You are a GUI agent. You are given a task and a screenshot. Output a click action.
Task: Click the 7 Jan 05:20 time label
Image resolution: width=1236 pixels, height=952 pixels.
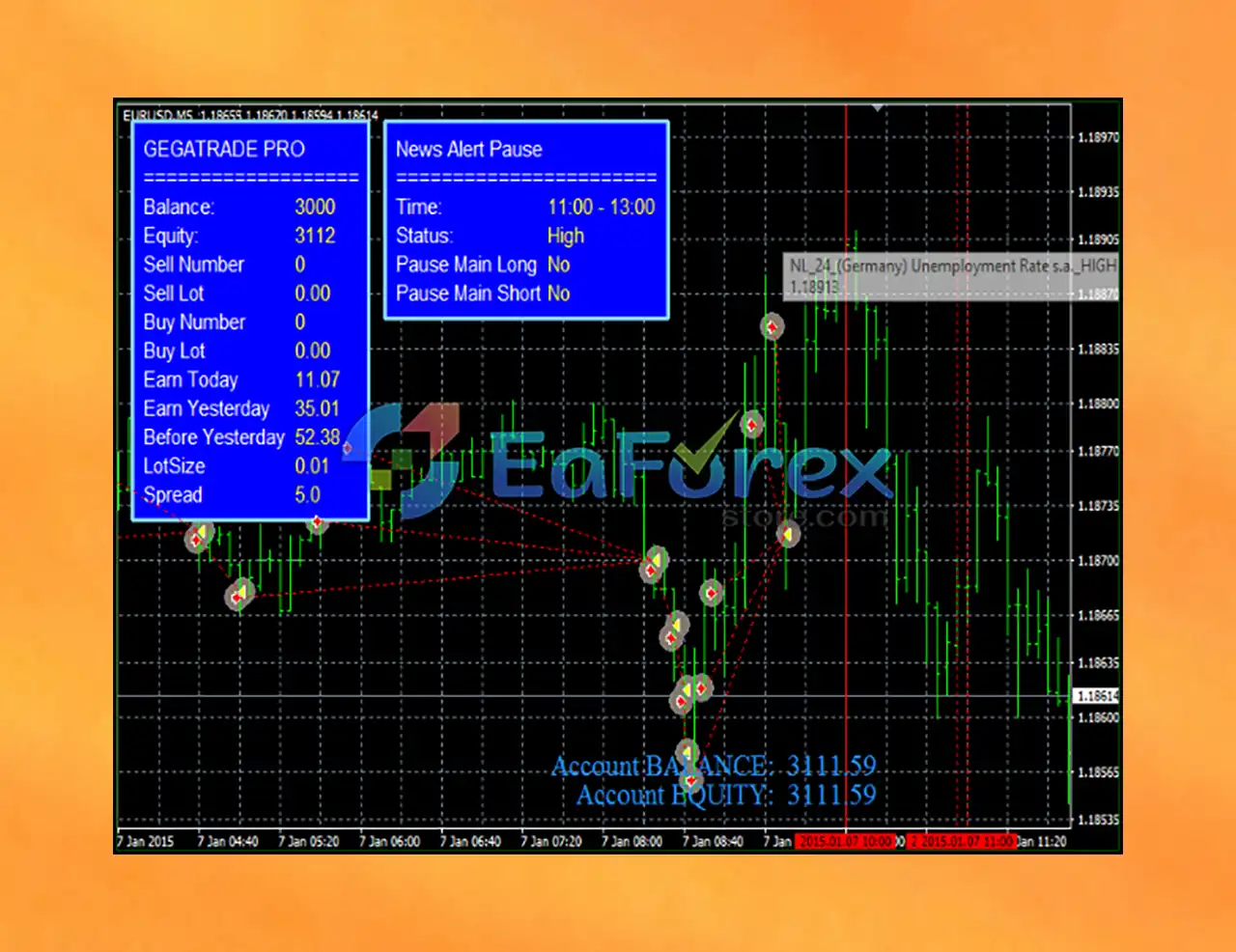[x=309, y=841]
